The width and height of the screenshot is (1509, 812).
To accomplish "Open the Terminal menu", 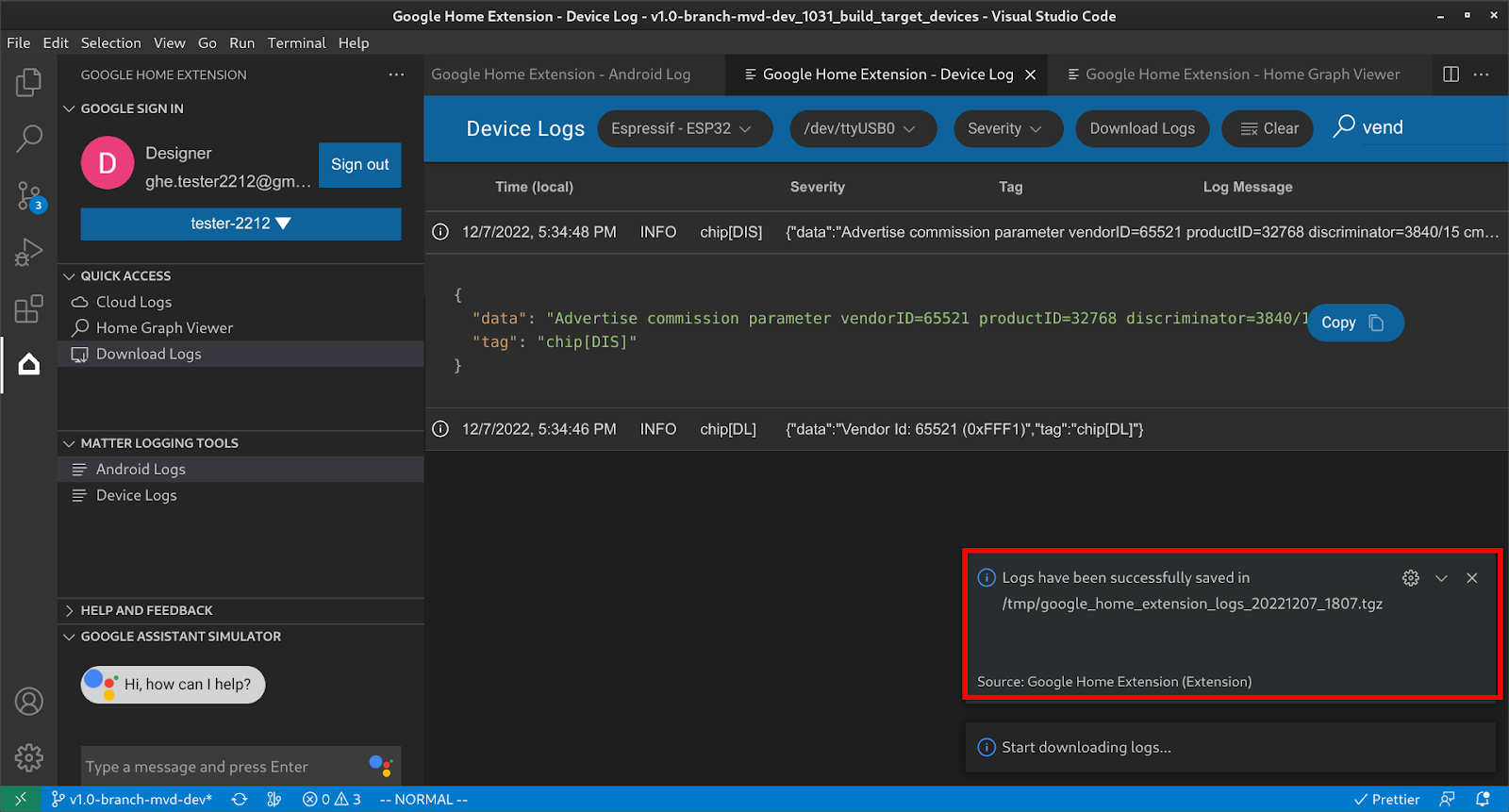I will click(x=296, y=43).
